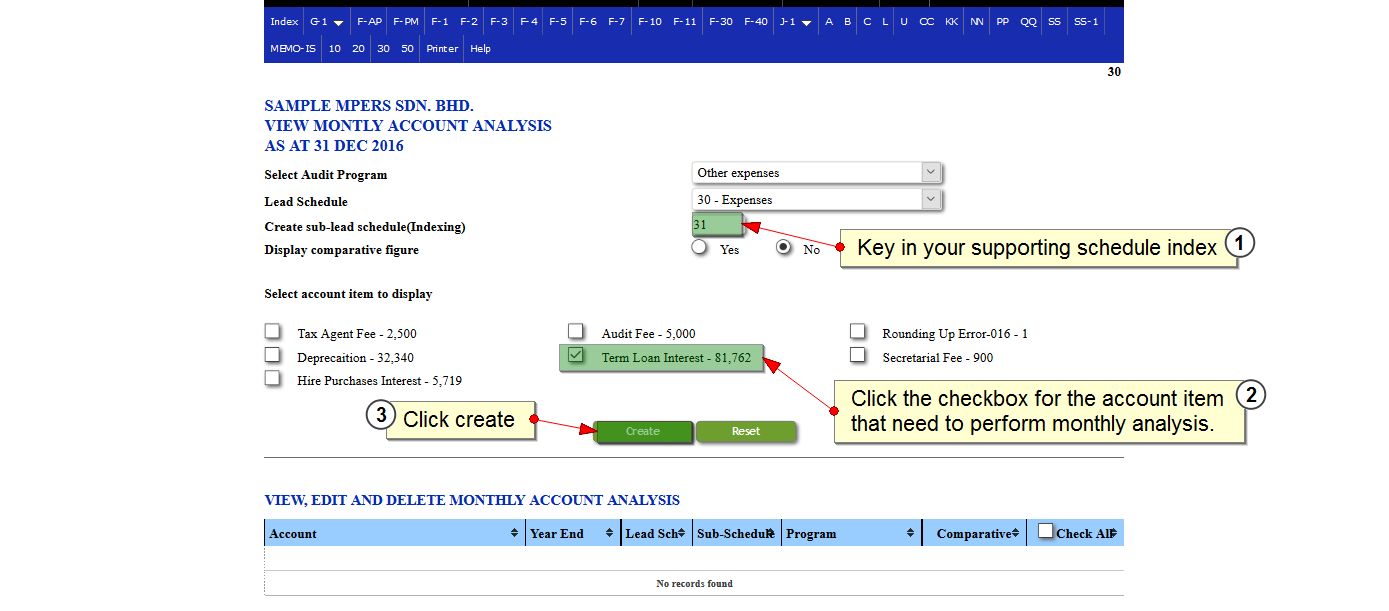
Task: Open the G-1 menu dropdown
Action: 326,21
